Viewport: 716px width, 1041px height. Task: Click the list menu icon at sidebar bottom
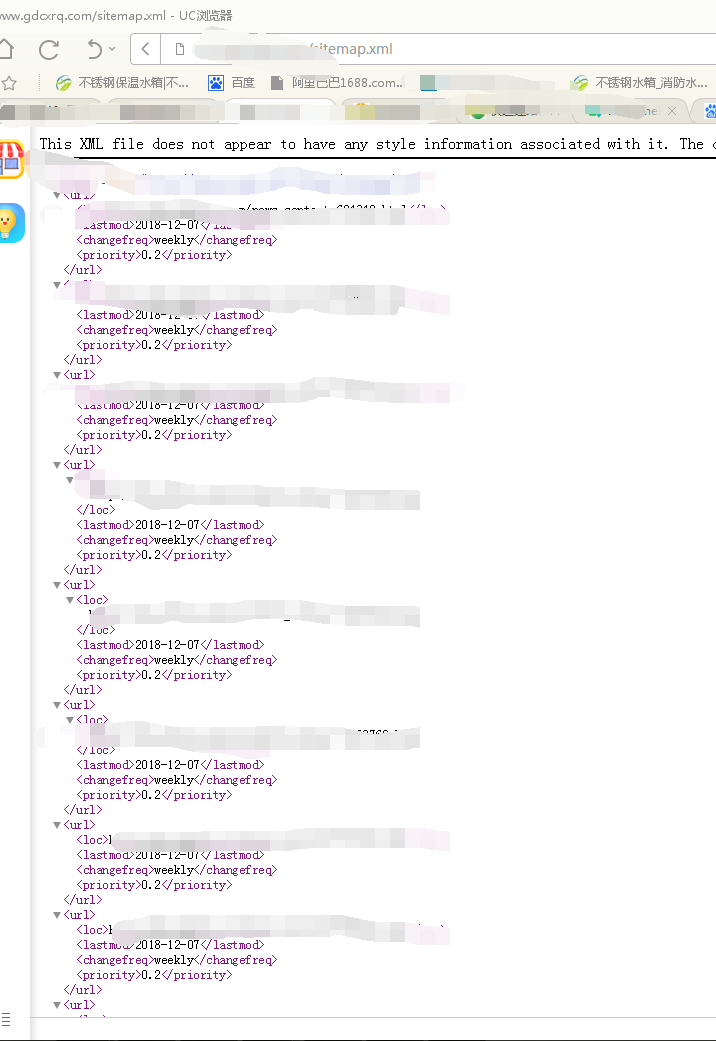click(6, 1017)
